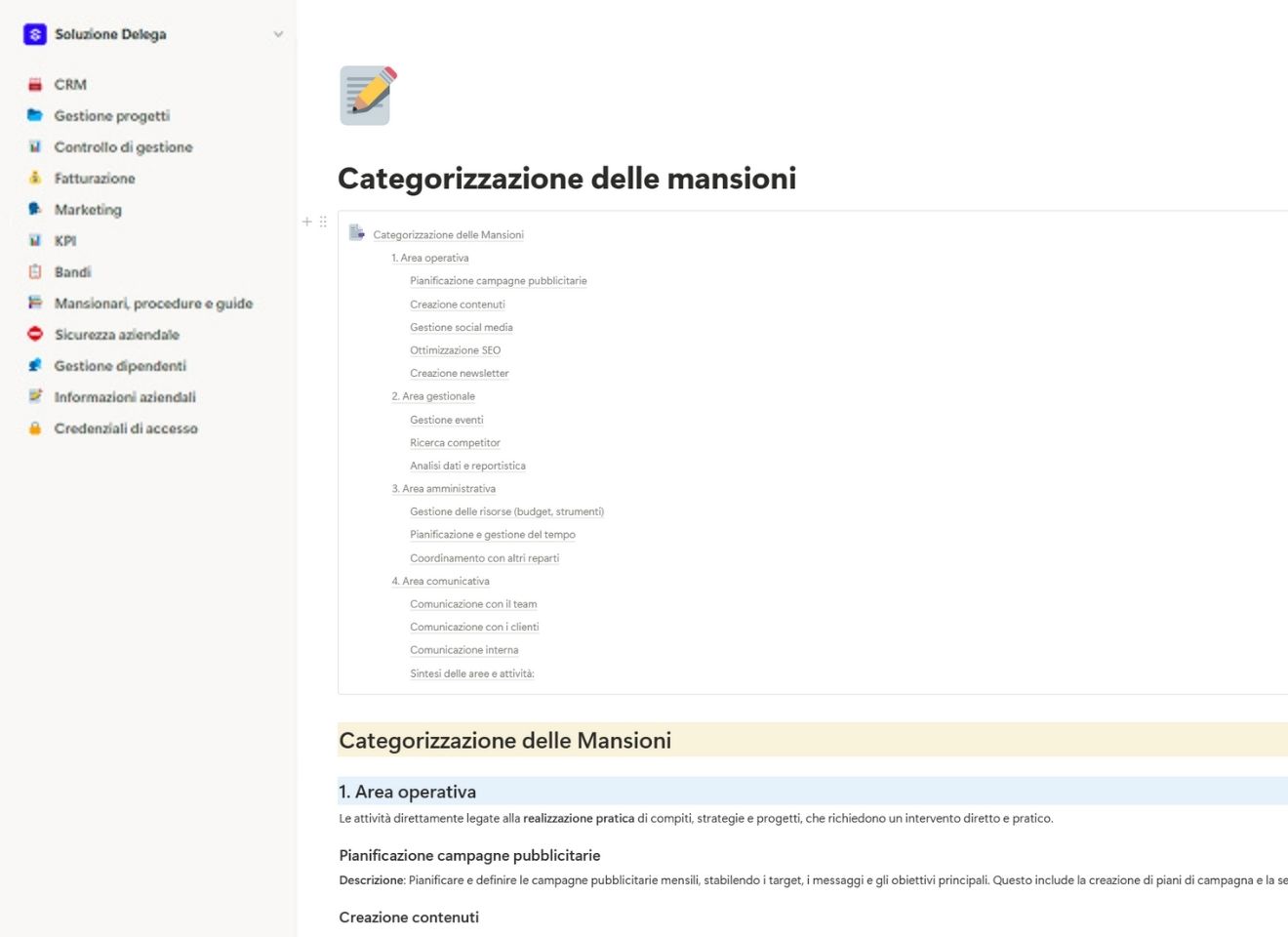
Task: Click the Comunicazione con il team link
Action: click(x=473, y=603)
